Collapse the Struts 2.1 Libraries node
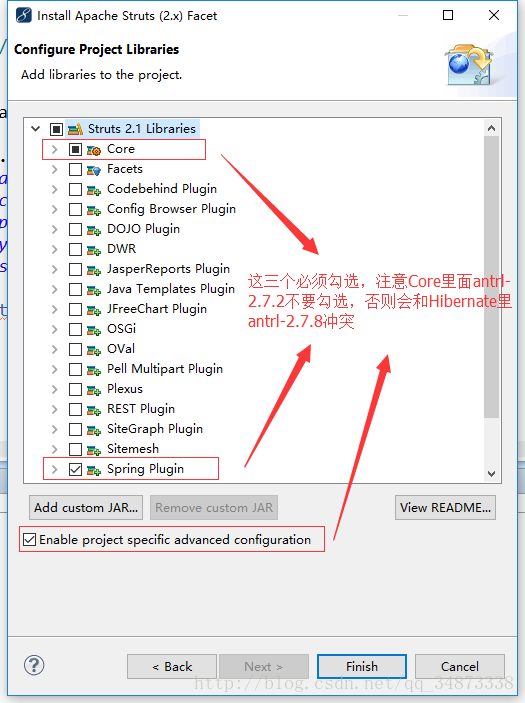This screenshot has height=703, width=525. pyautogui.click(x=36, y=129)
